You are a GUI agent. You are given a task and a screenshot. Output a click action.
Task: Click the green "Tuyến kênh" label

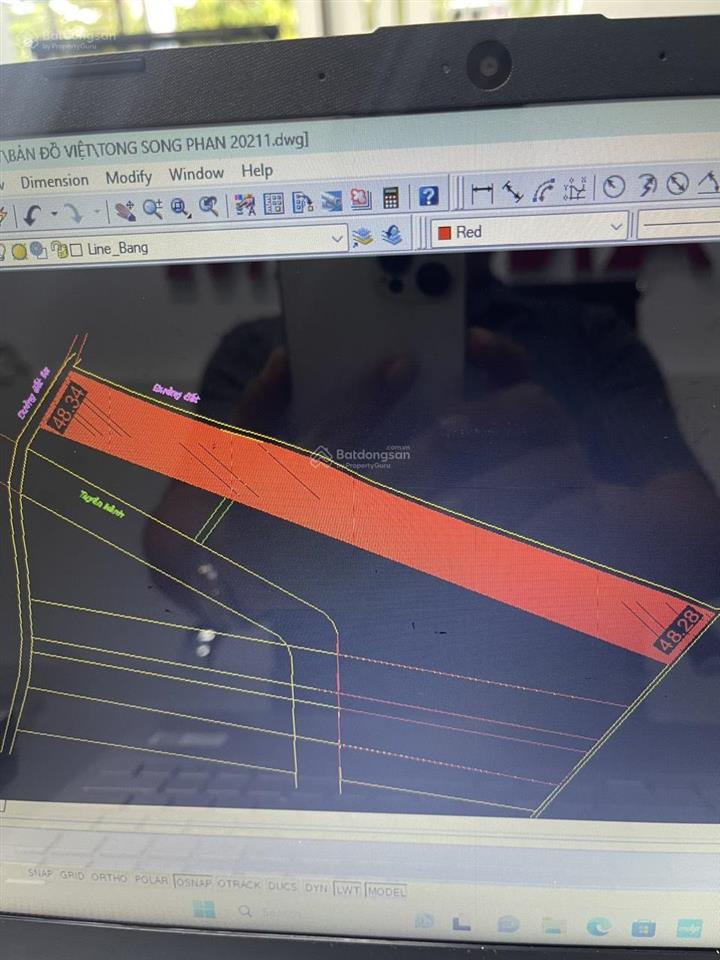coord(102,504)
